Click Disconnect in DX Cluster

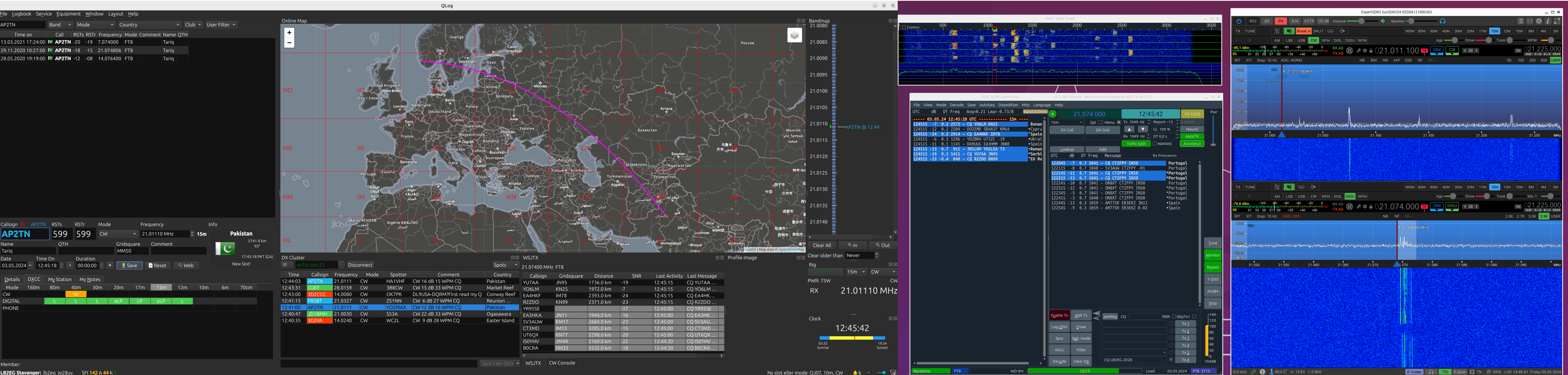(x=360, y=265)
